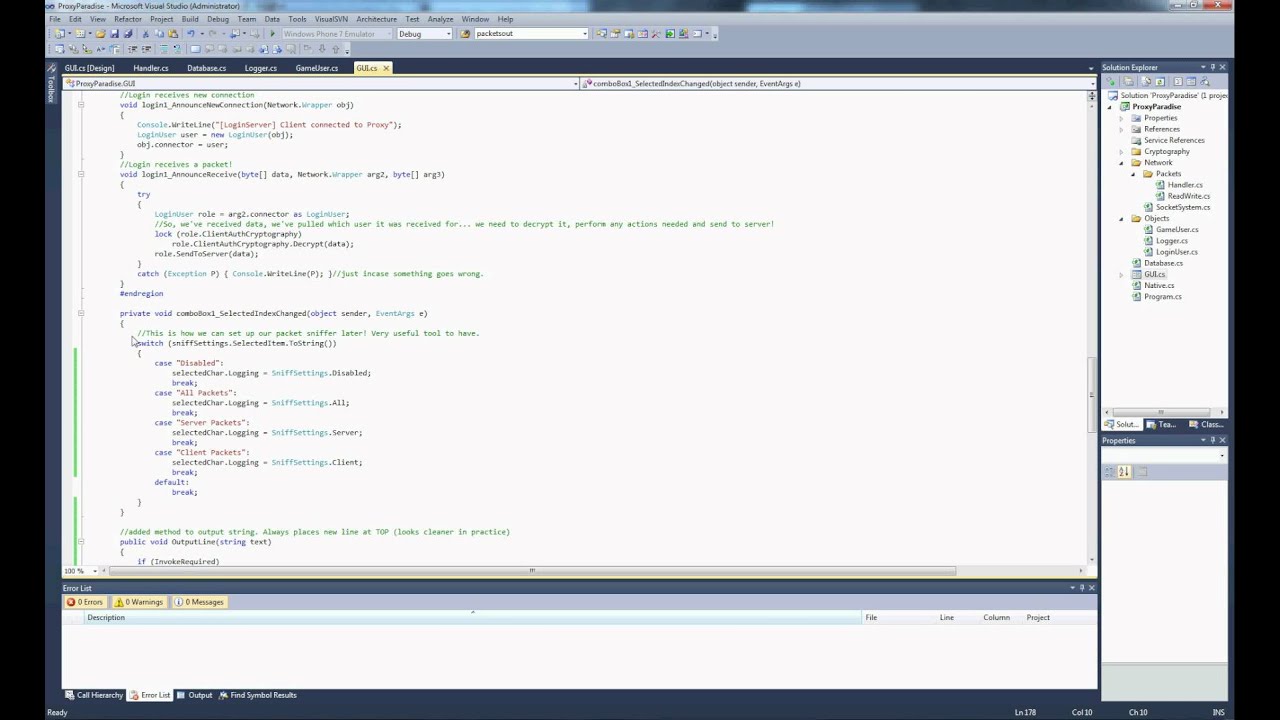Switch to the Handler.cs tab

tap(151, 68)
